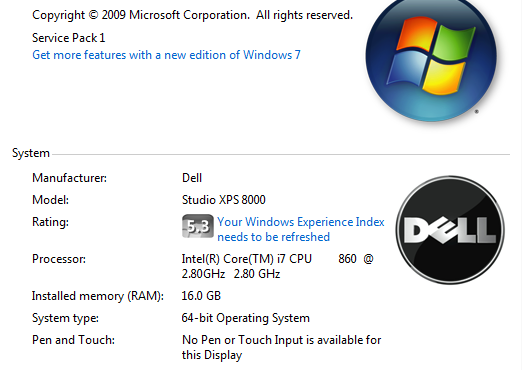The image size is (522, 370).
Task: Click the Installed memory (RAM) label
Action: tap(98, 296)
